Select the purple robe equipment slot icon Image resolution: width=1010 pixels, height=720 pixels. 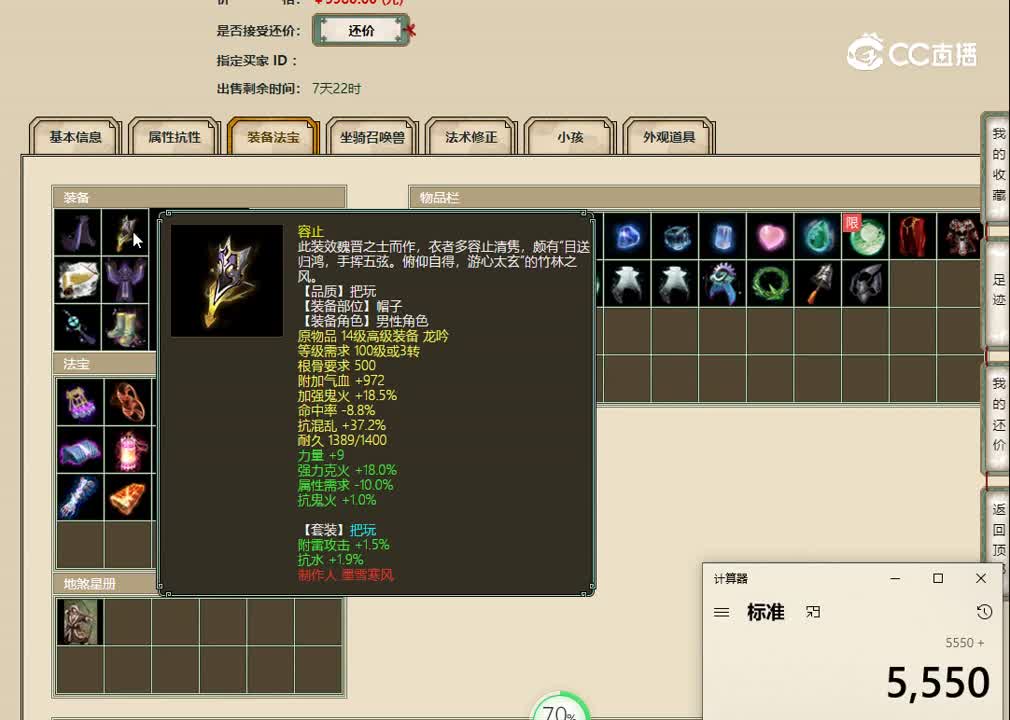78,232
